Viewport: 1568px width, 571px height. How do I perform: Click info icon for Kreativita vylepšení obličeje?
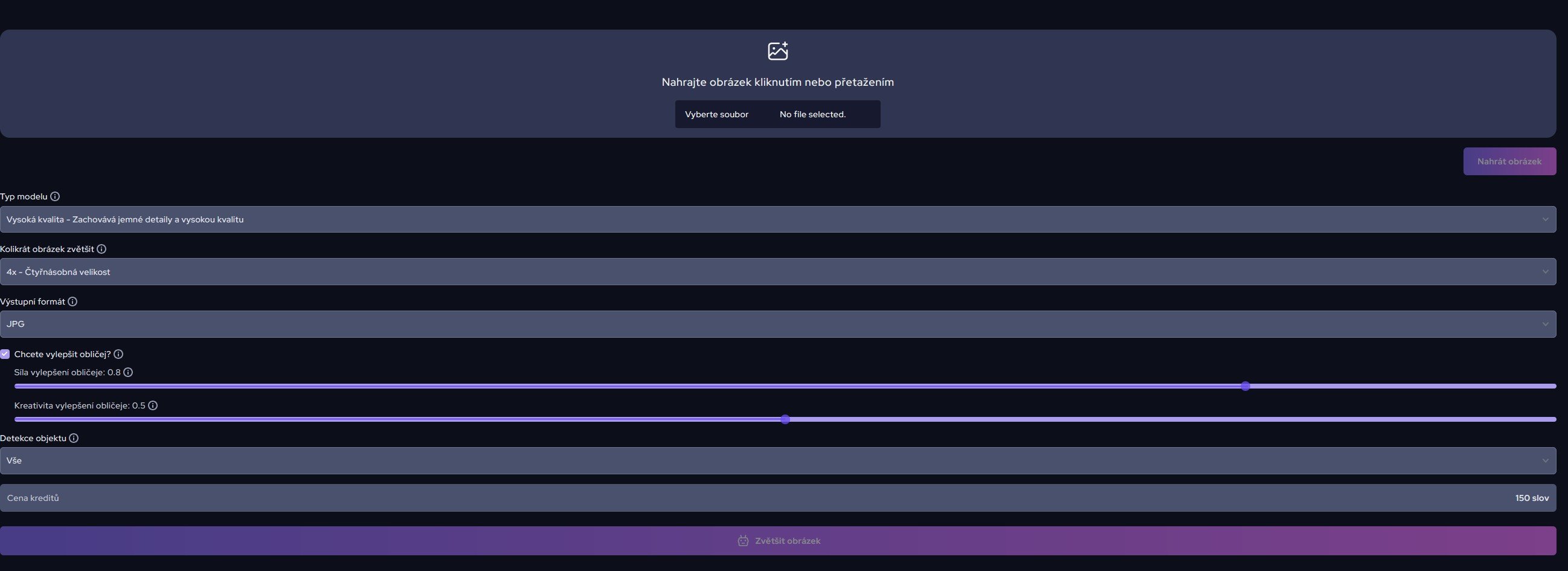click(153, 405)
